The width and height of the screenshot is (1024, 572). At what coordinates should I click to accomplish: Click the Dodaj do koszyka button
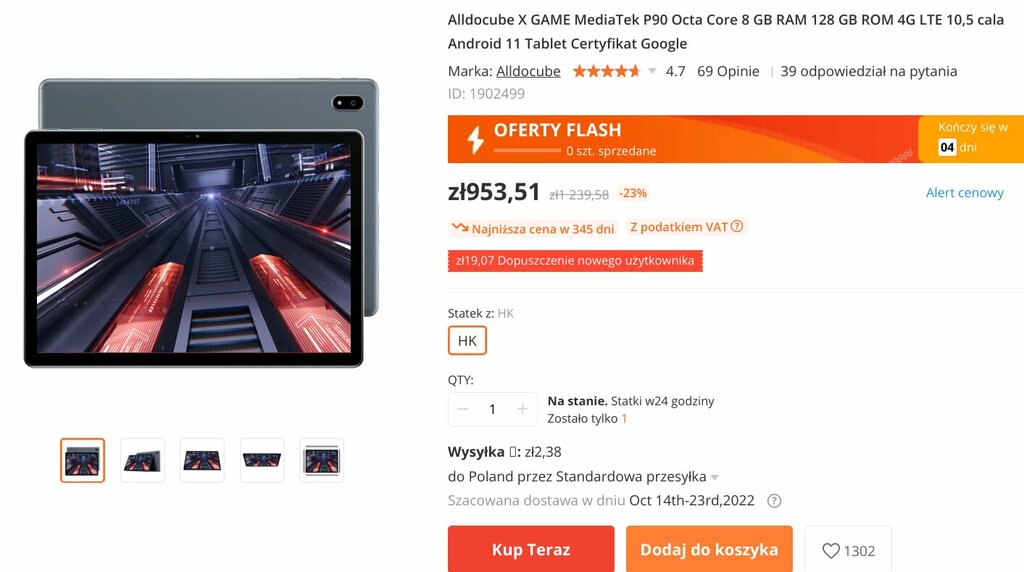tap(709, 549)
